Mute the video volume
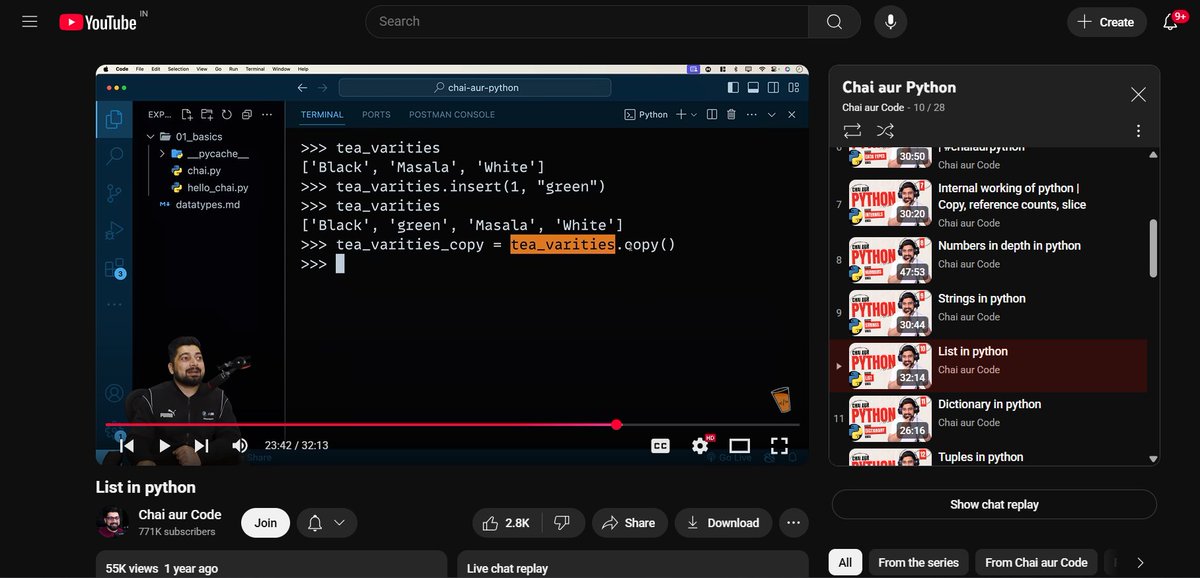The width and height of the screenshot is (1200, 578). click(x=240, y=446)
